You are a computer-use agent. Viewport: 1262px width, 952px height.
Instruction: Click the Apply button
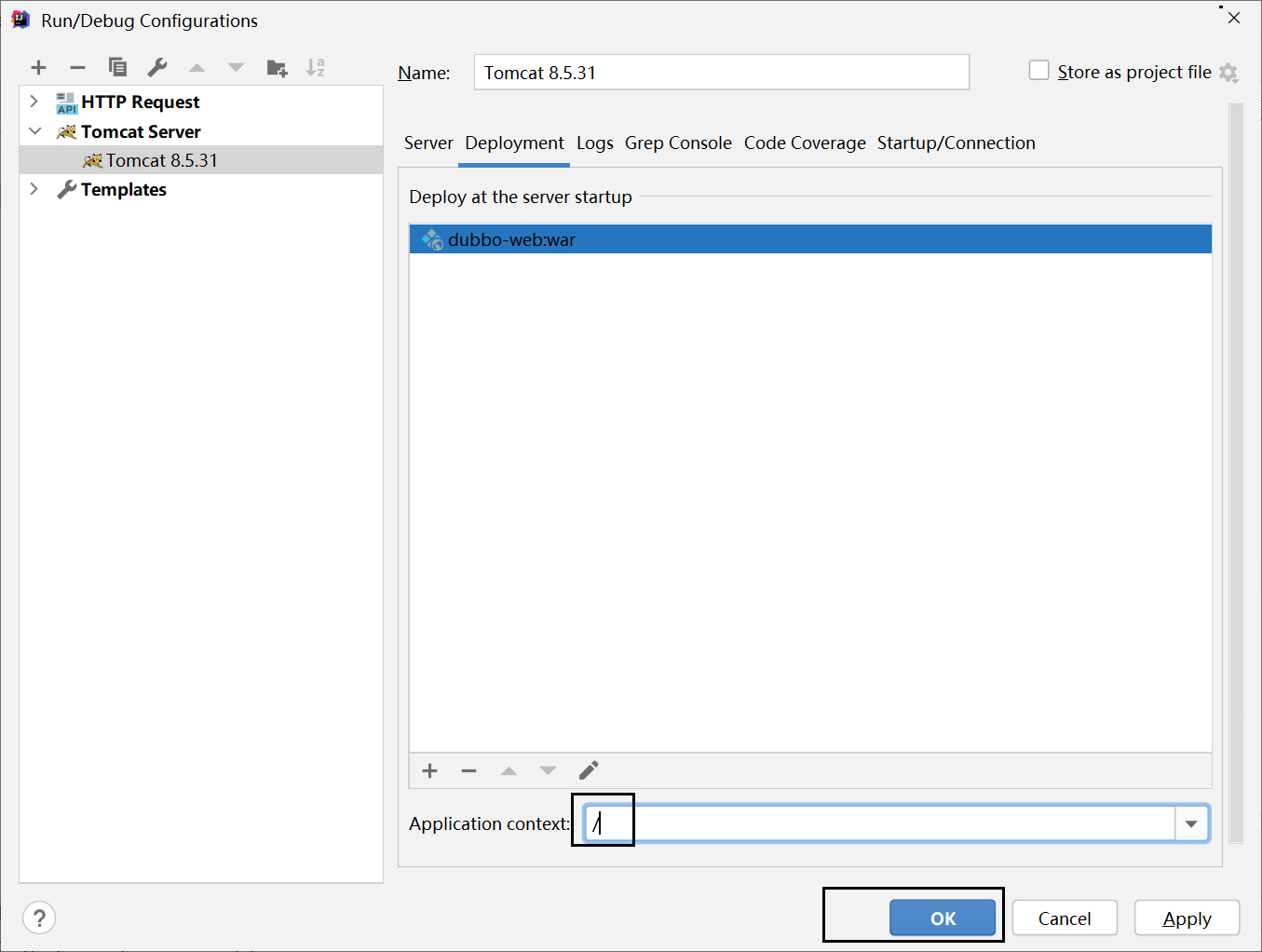1187,918
